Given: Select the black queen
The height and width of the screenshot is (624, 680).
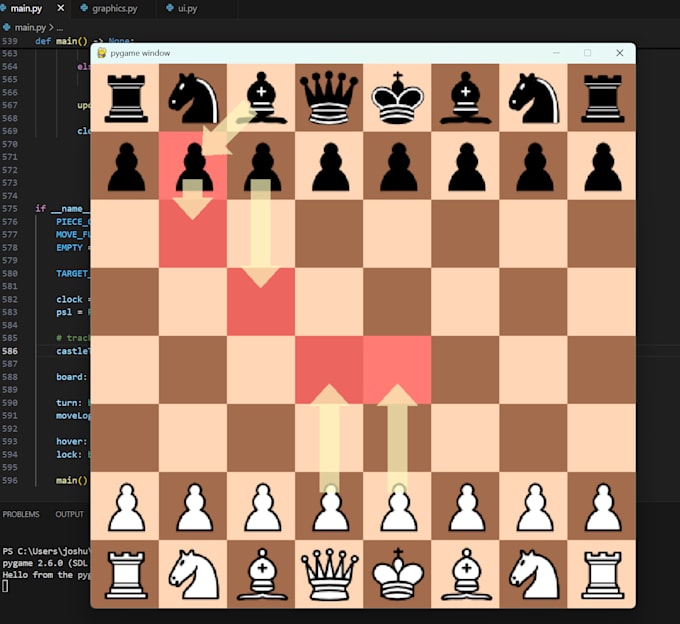Looking at the screenshot, I should 329,98.
